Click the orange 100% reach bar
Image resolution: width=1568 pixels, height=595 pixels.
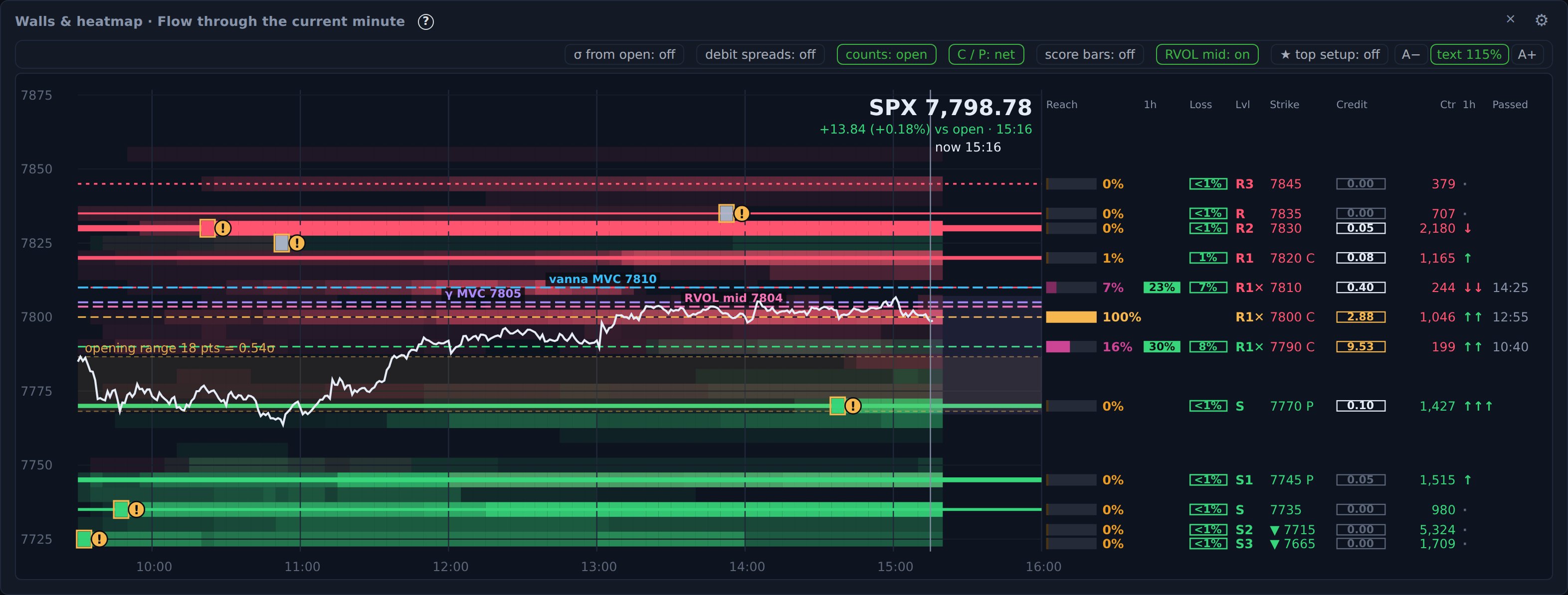pos(1071,317)
